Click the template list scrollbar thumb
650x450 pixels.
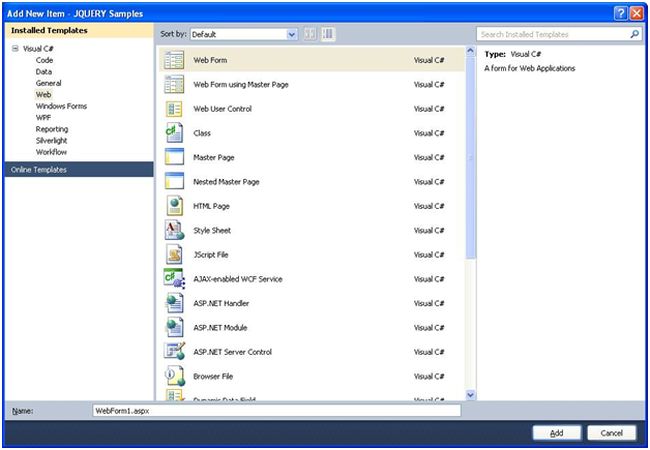[x=470, y=157]
